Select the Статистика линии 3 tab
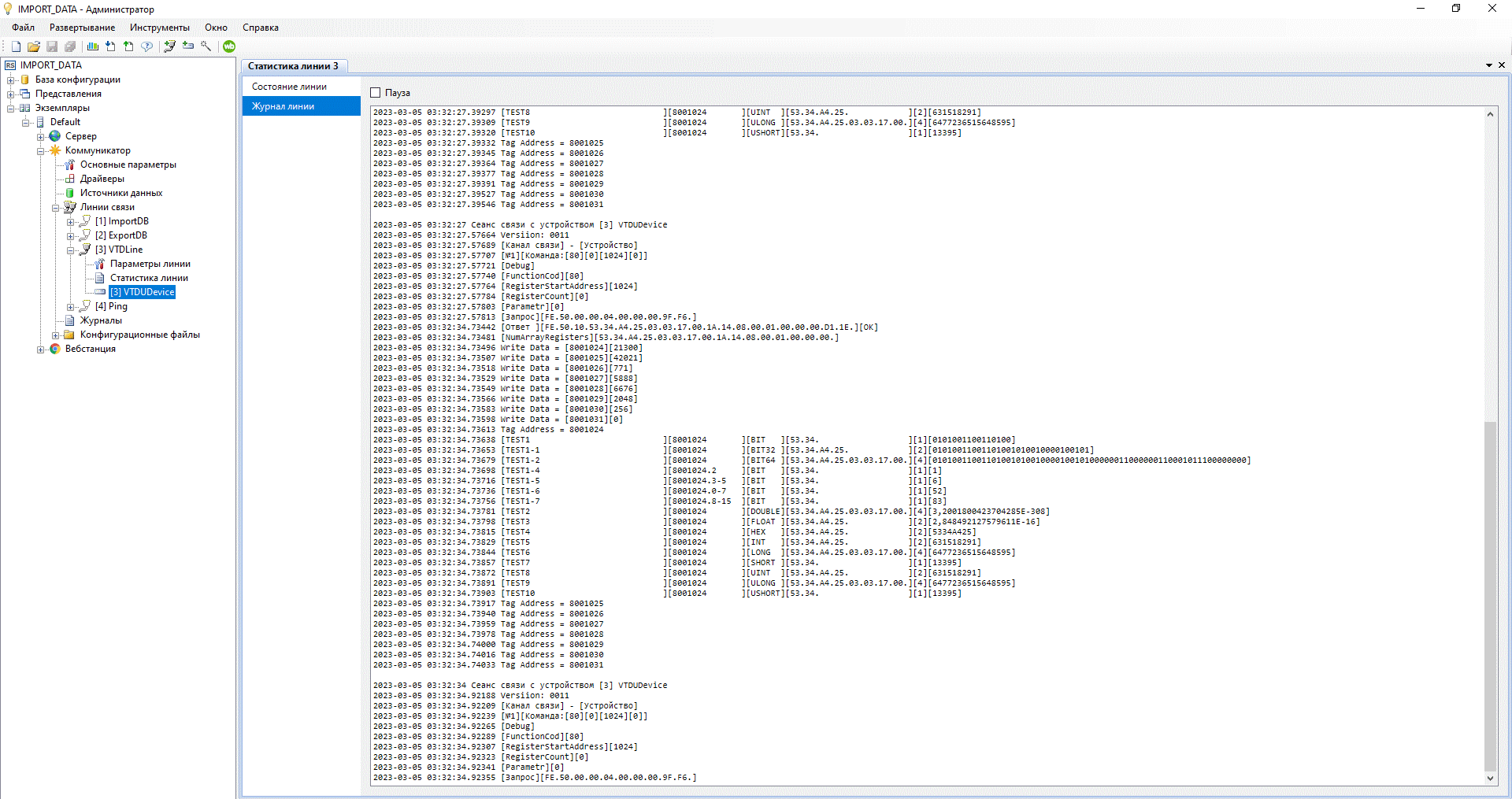Screen dimensions: 1512x799 pyautogui.click(x=293, y=66)
